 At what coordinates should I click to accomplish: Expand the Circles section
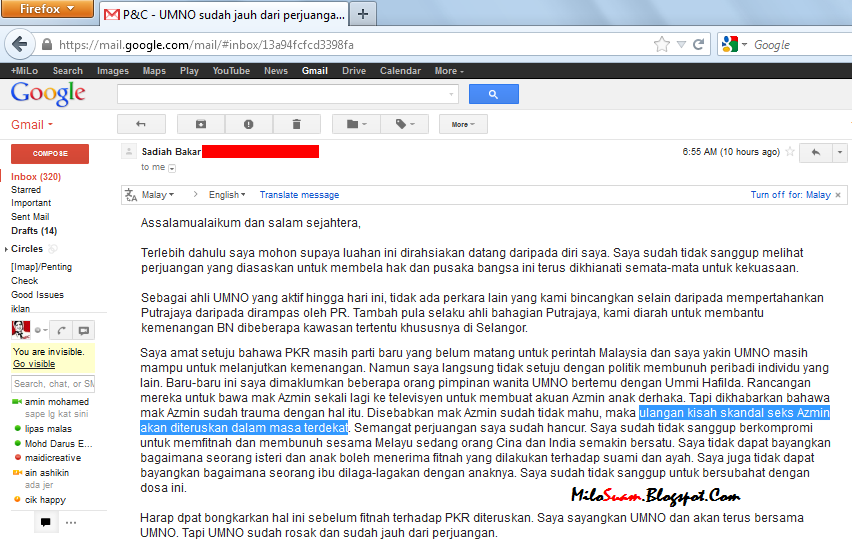pyautogui.click(x=6, y=249)
